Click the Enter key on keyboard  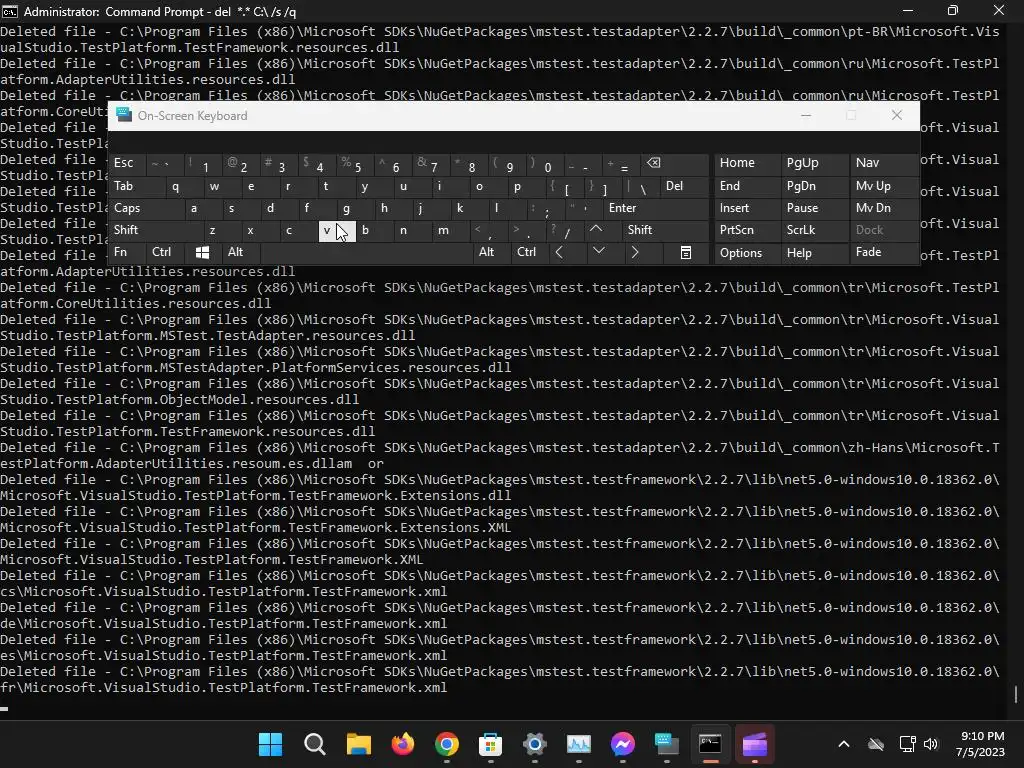coord(654,208)
